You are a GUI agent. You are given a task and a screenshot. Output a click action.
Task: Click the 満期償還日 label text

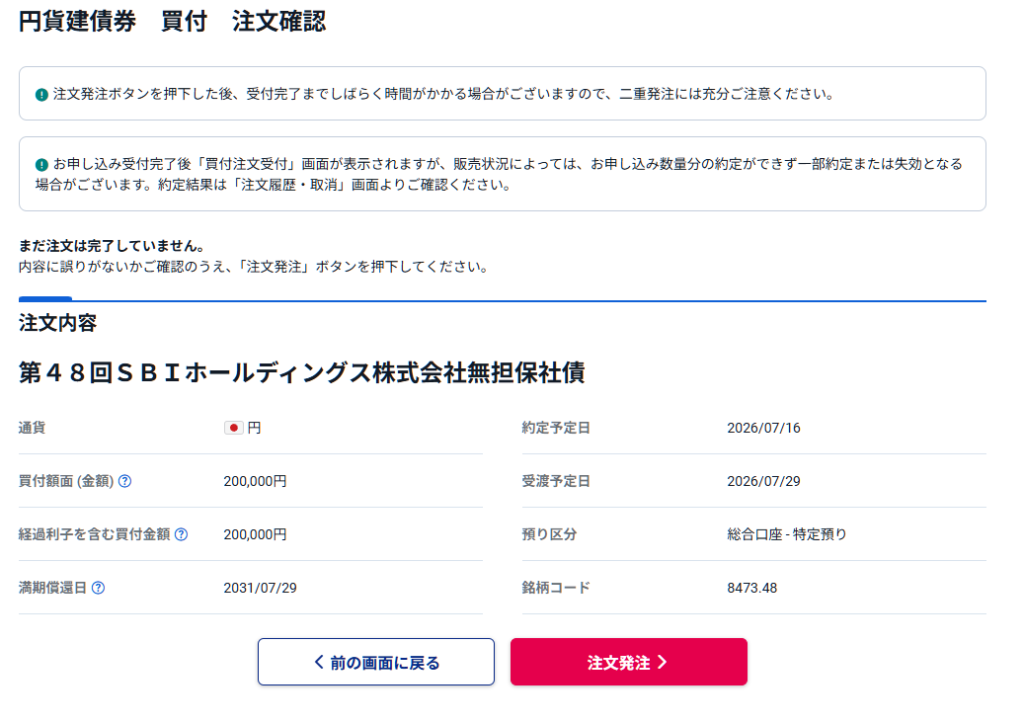(52, 588)
